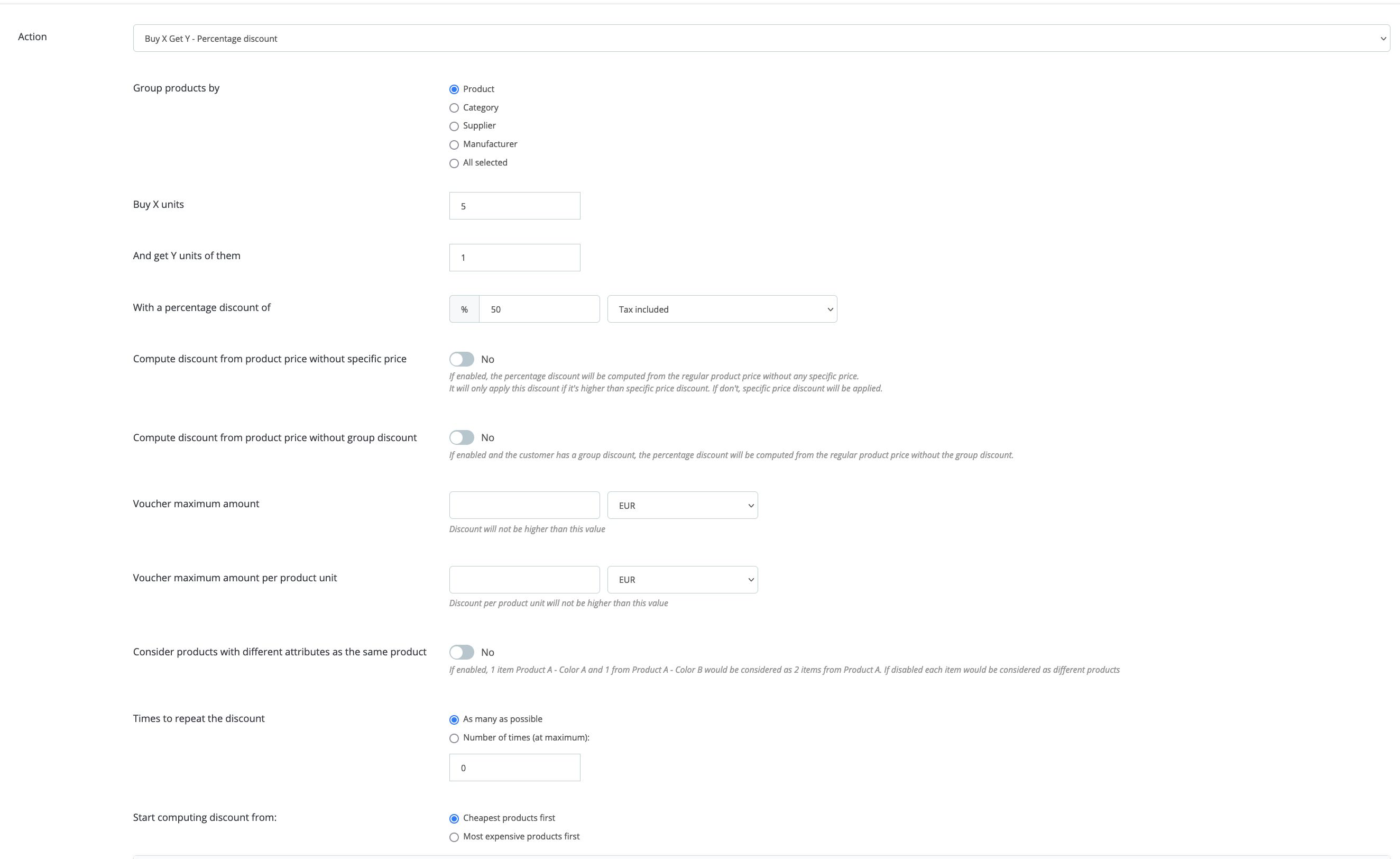This screenshot has width=1400, height=859.
Task: Click maximum amount per product unit field
Action: 524,580
